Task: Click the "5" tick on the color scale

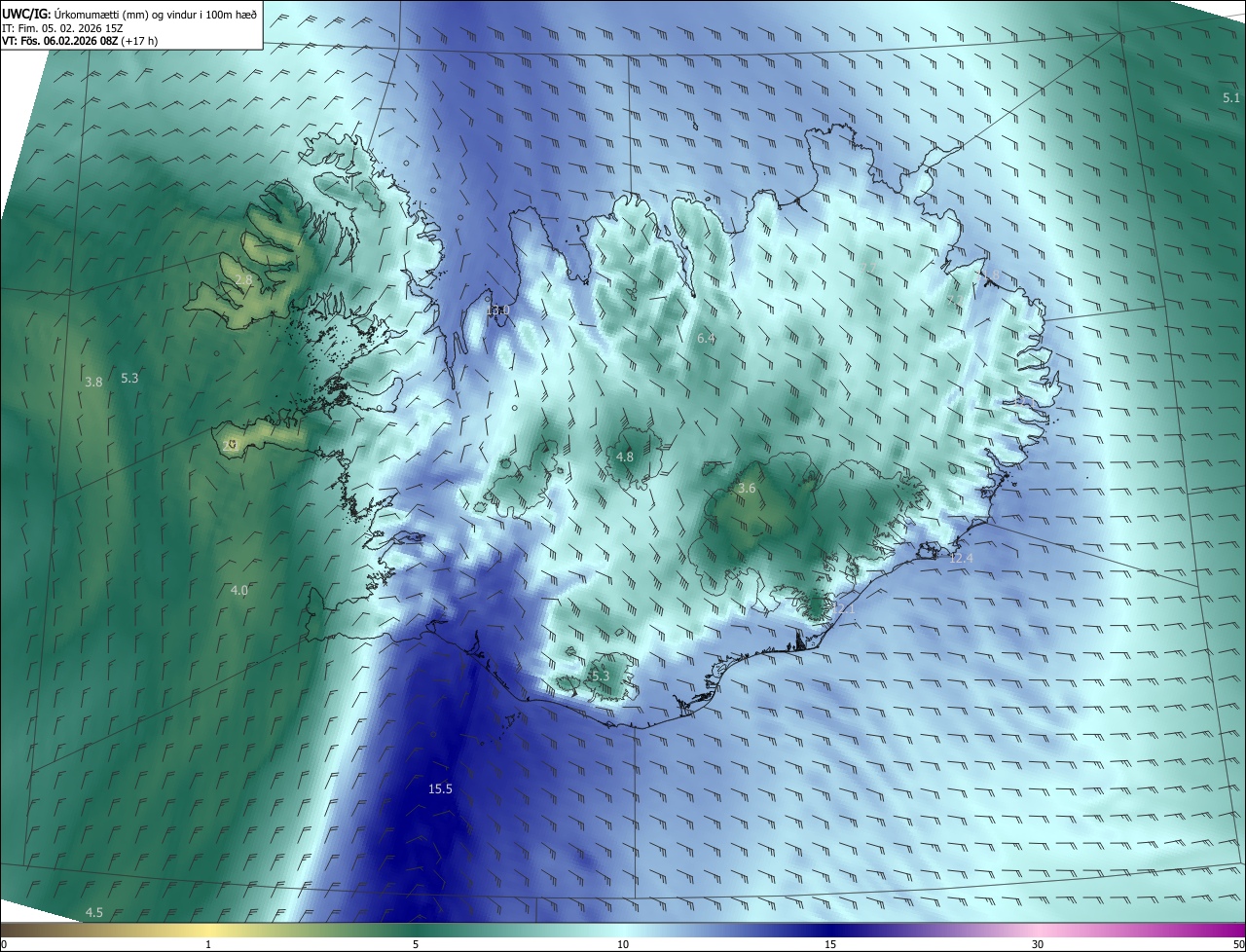Action: (x=416, y=945)
